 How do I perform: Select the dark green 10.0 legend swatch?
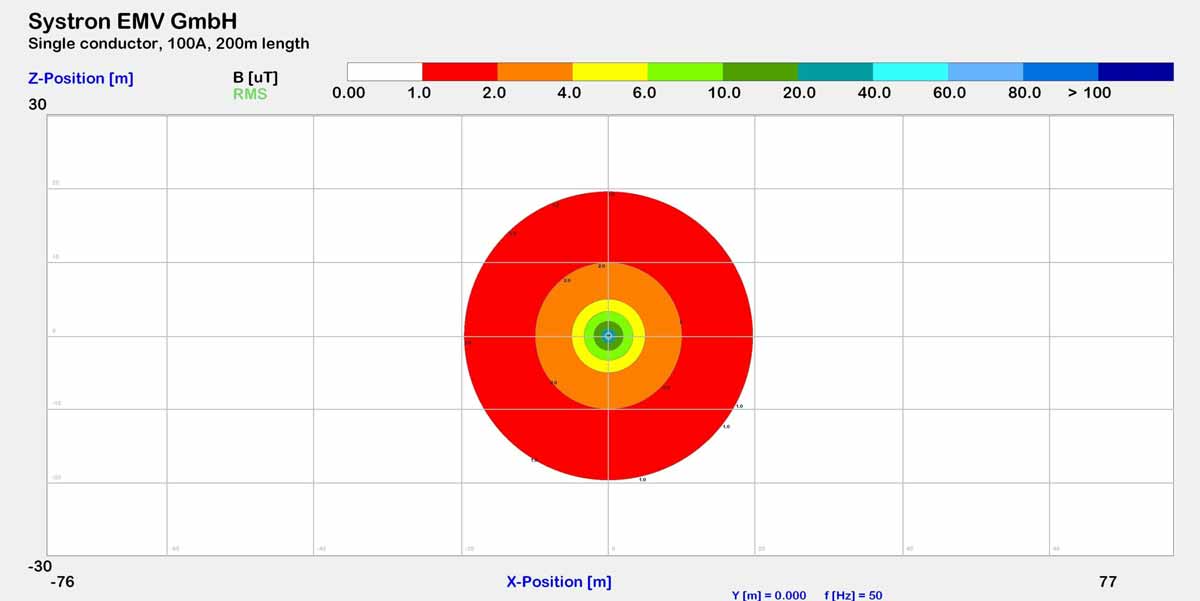coord(760,71)
